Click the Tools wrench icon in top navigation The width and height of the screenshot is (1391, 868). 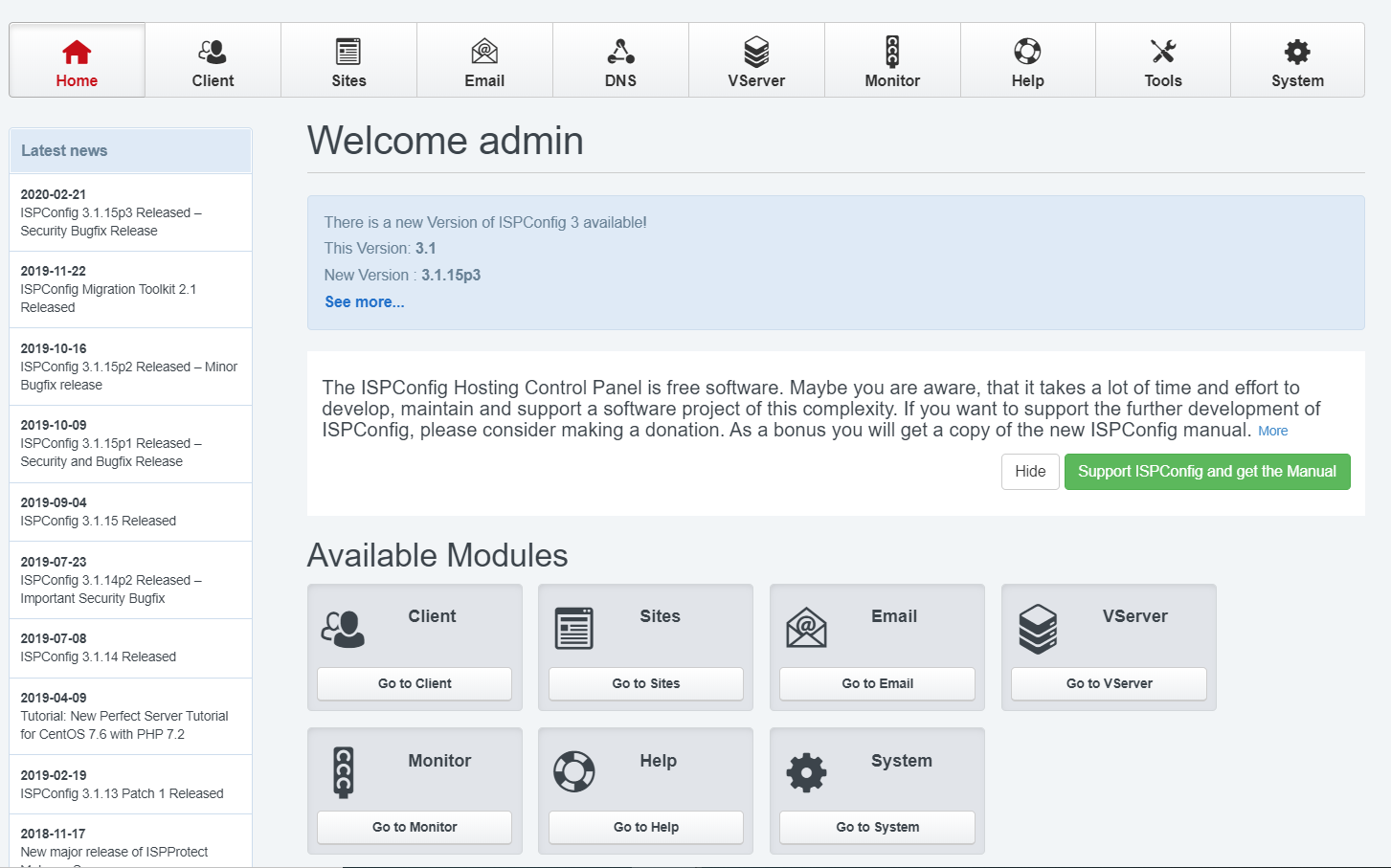[1163, 51]
